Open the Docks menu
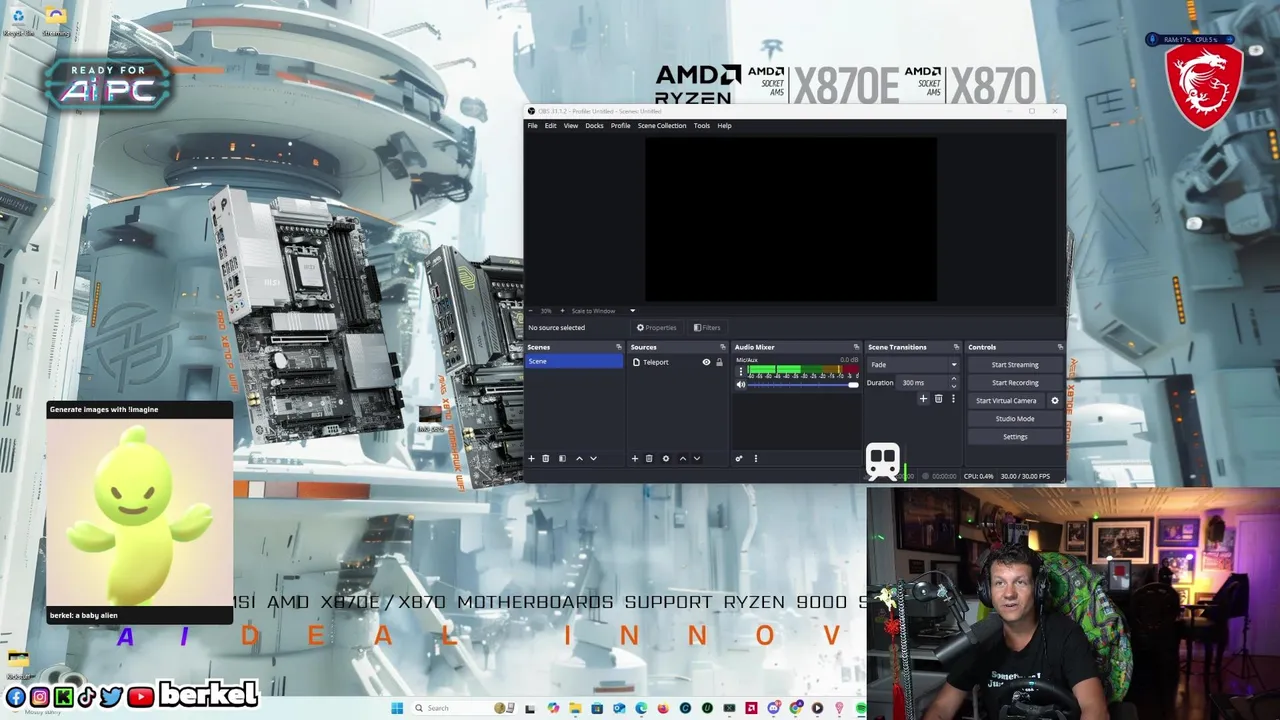The height and width of the screenshot is (720, 1280). coord(594,126)
